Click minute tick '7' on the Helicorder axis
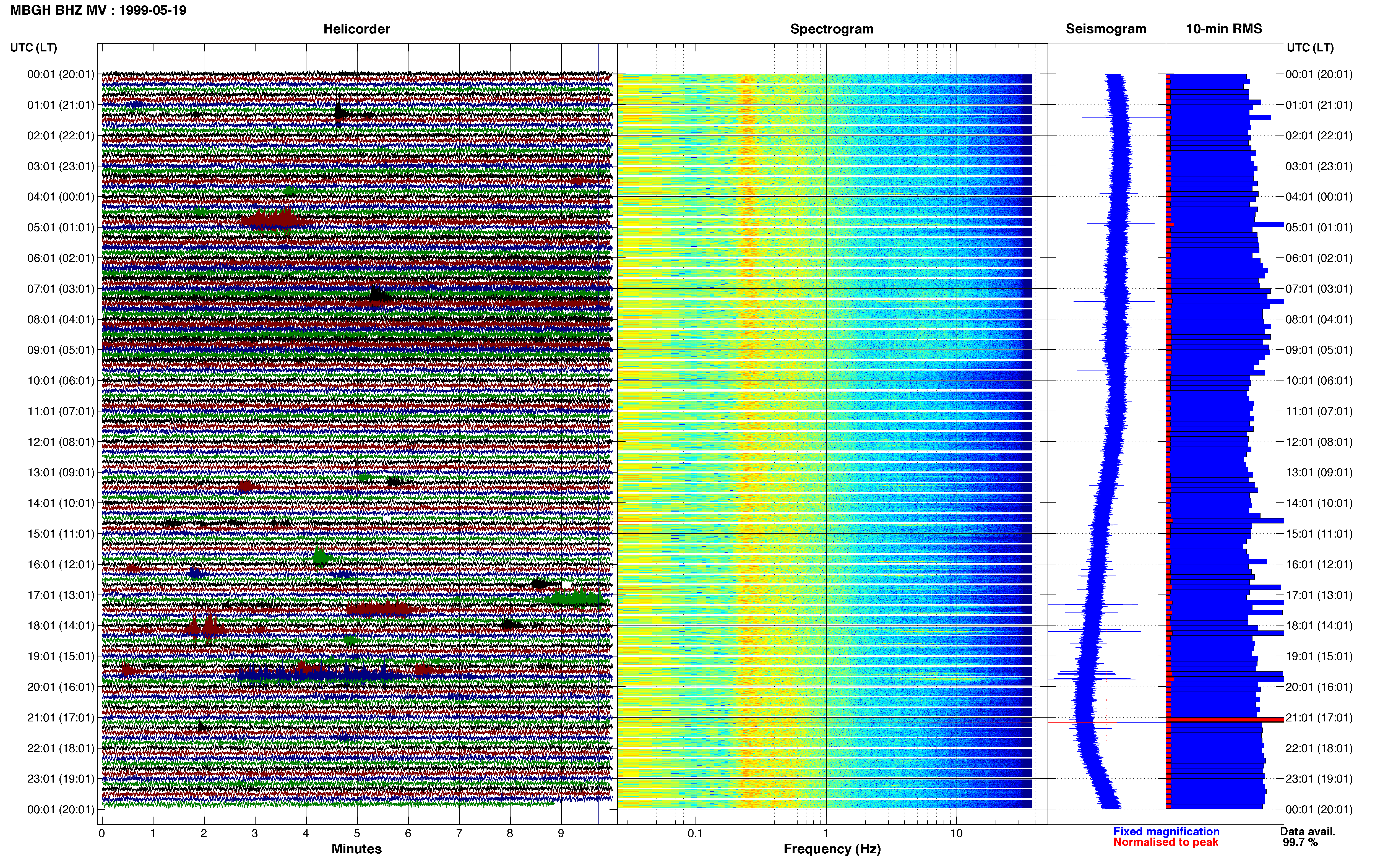The image size is (1388, 868). pyautogui.click(x=459, y=833)
